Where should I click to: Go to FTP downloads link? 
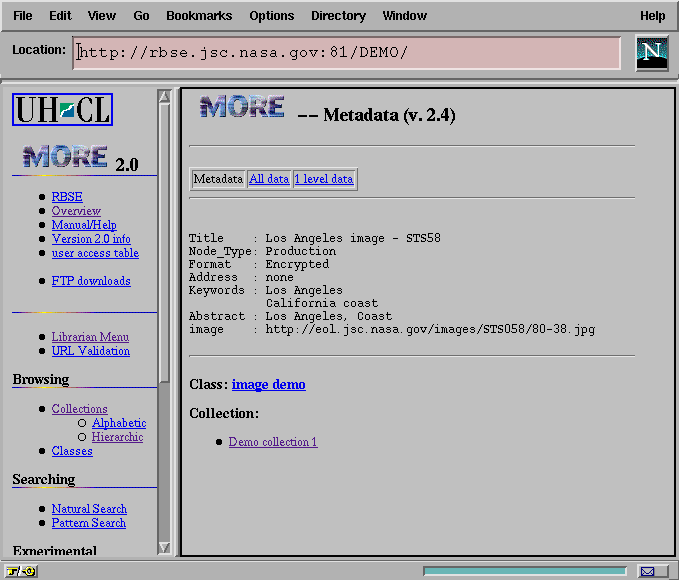[91, 281]
